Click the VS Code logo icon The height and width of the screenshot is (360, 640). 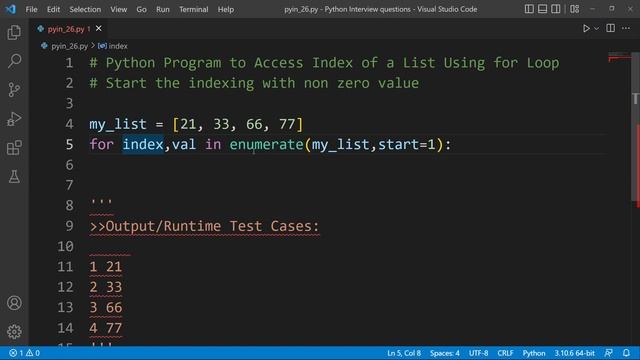(x=11, y=9)
